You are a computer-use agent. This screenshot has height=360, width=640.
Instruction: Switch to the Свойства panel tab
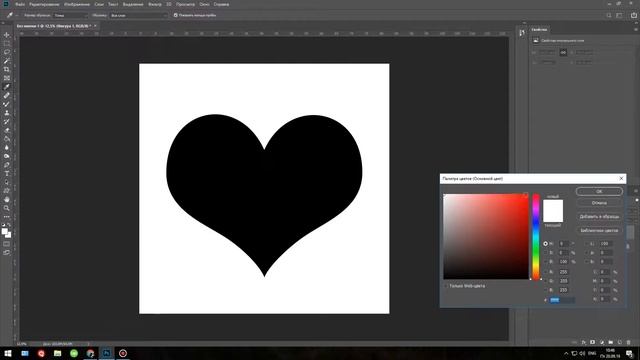[539, 30]
